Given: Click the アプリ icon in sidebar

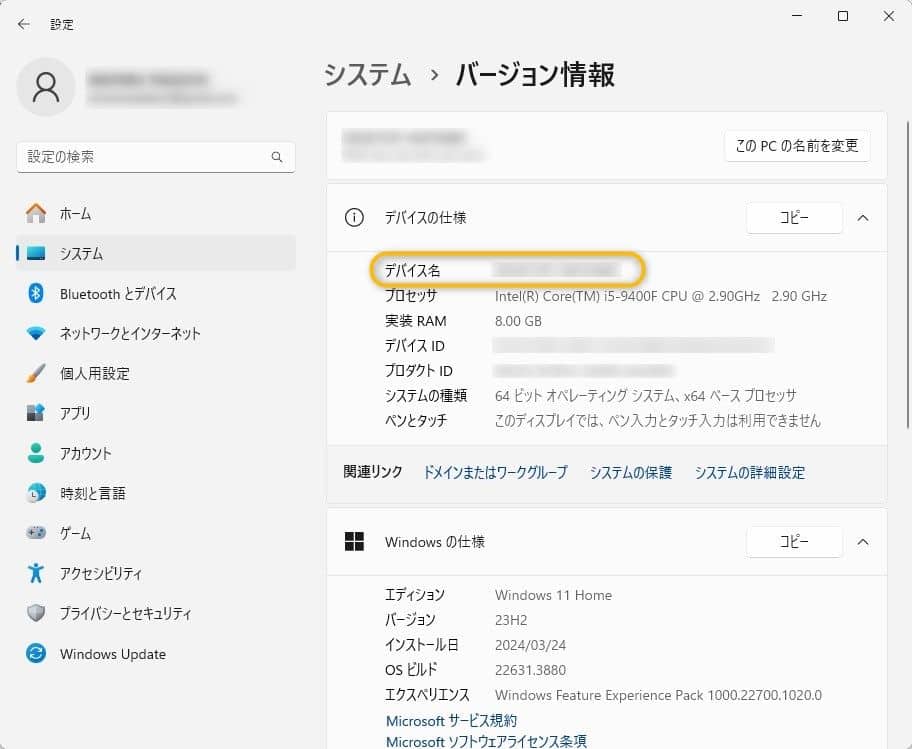Looking at the screenshot, I should pyautogui.click(x=35, y=413).
